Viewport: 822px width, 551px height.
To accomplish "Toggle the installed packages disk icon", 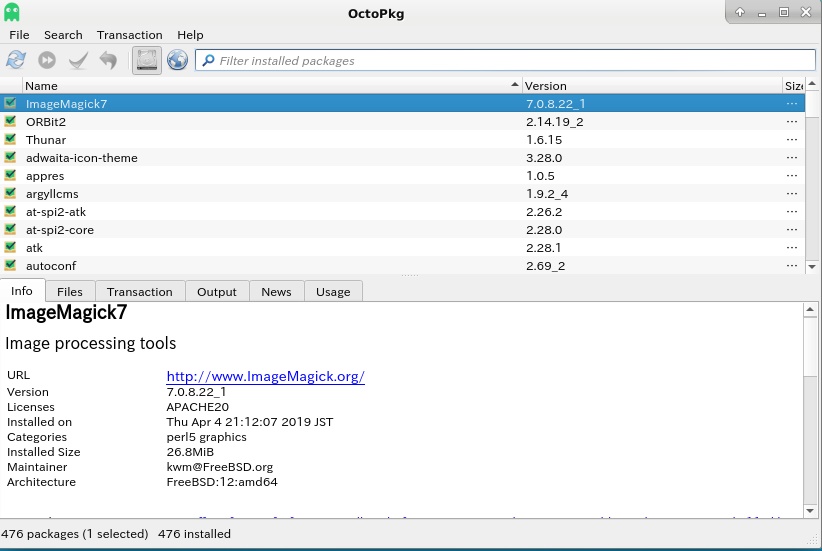I will pos(147,60).
